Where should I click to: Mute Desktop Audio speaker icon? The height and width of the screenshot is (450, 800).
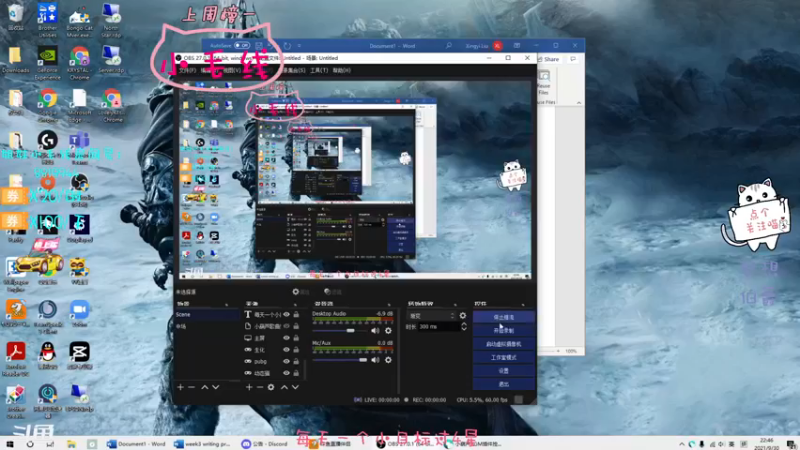[x=376, y=331]
